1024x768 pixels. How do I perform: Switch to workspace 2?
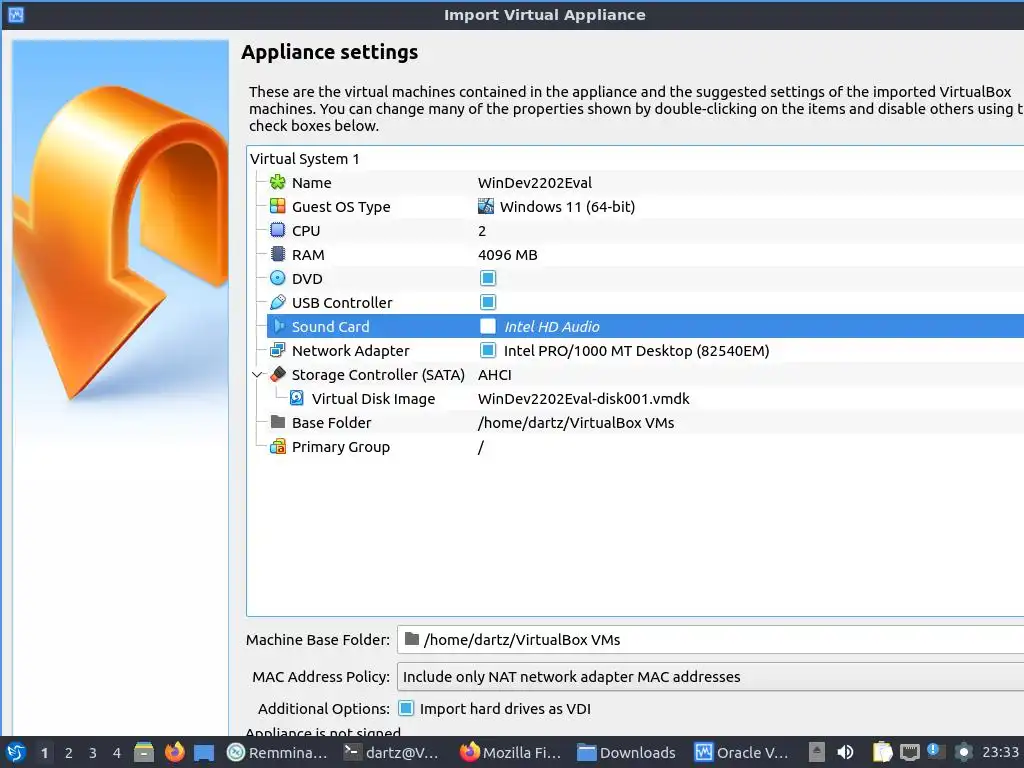click(69, 752)
